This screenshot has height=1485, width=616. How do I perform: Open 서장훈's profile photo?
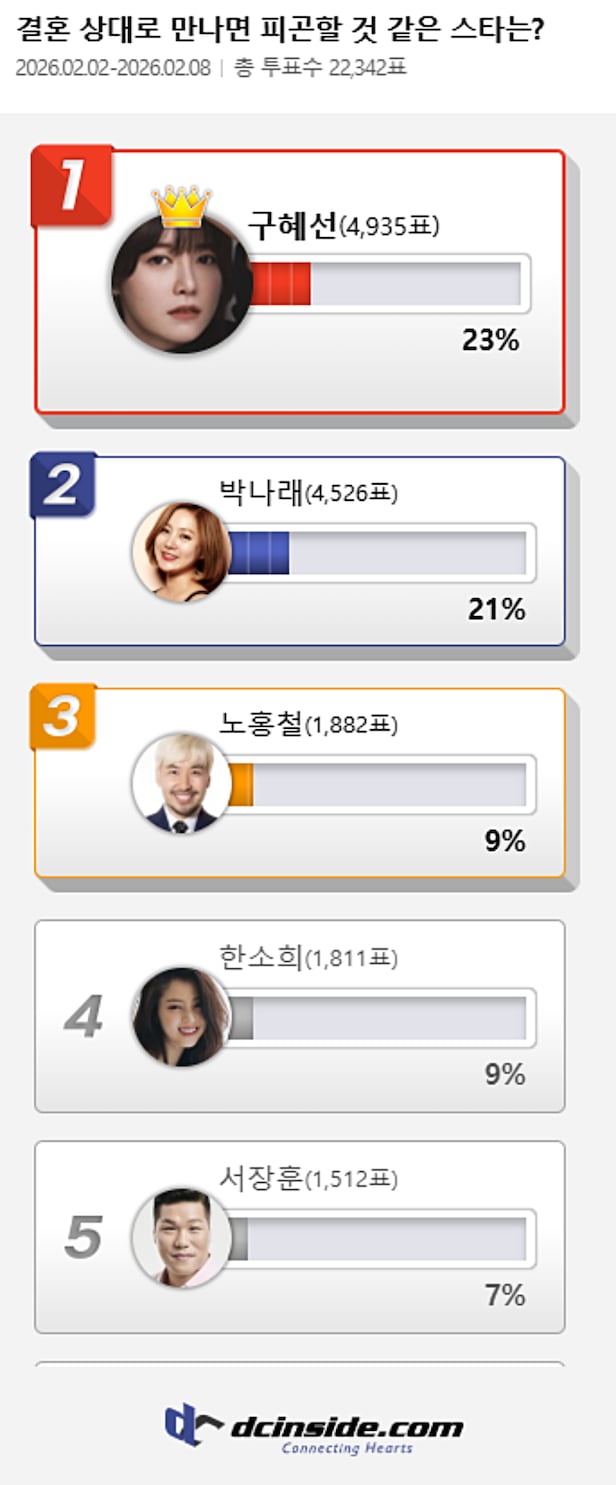click(182, 1238)
